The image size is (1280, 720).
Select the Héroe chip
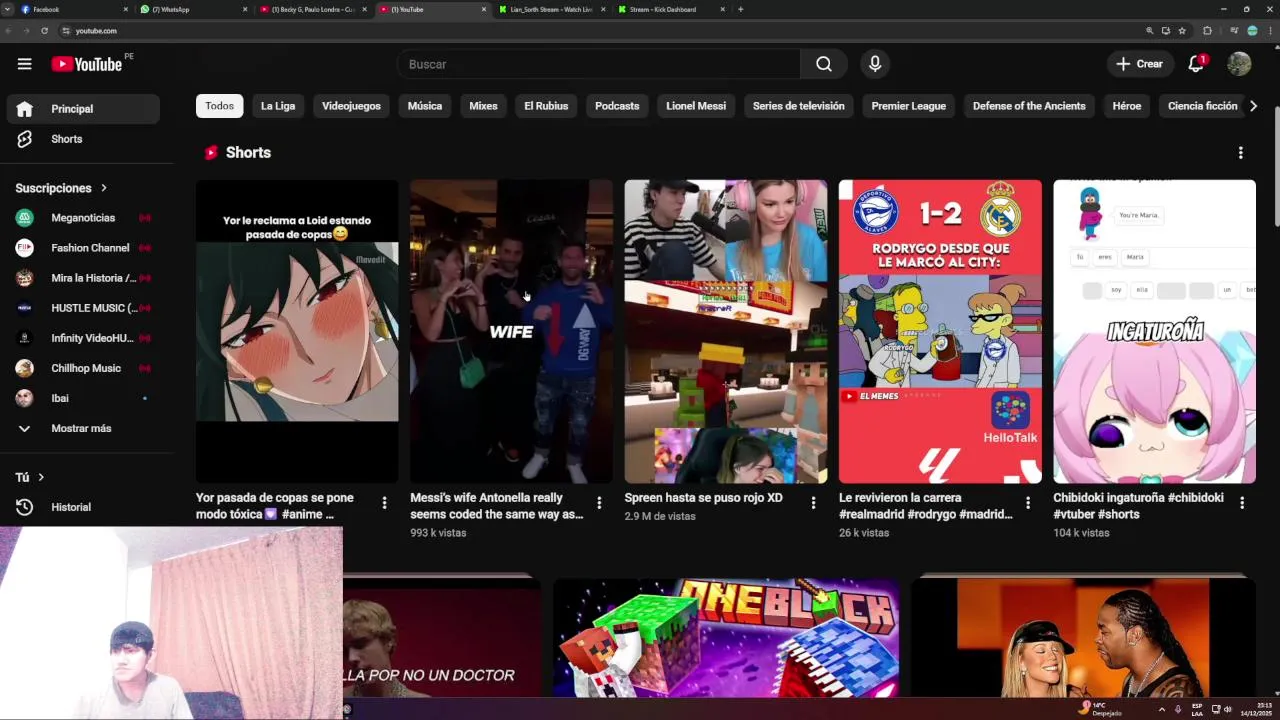[1126, 106]
